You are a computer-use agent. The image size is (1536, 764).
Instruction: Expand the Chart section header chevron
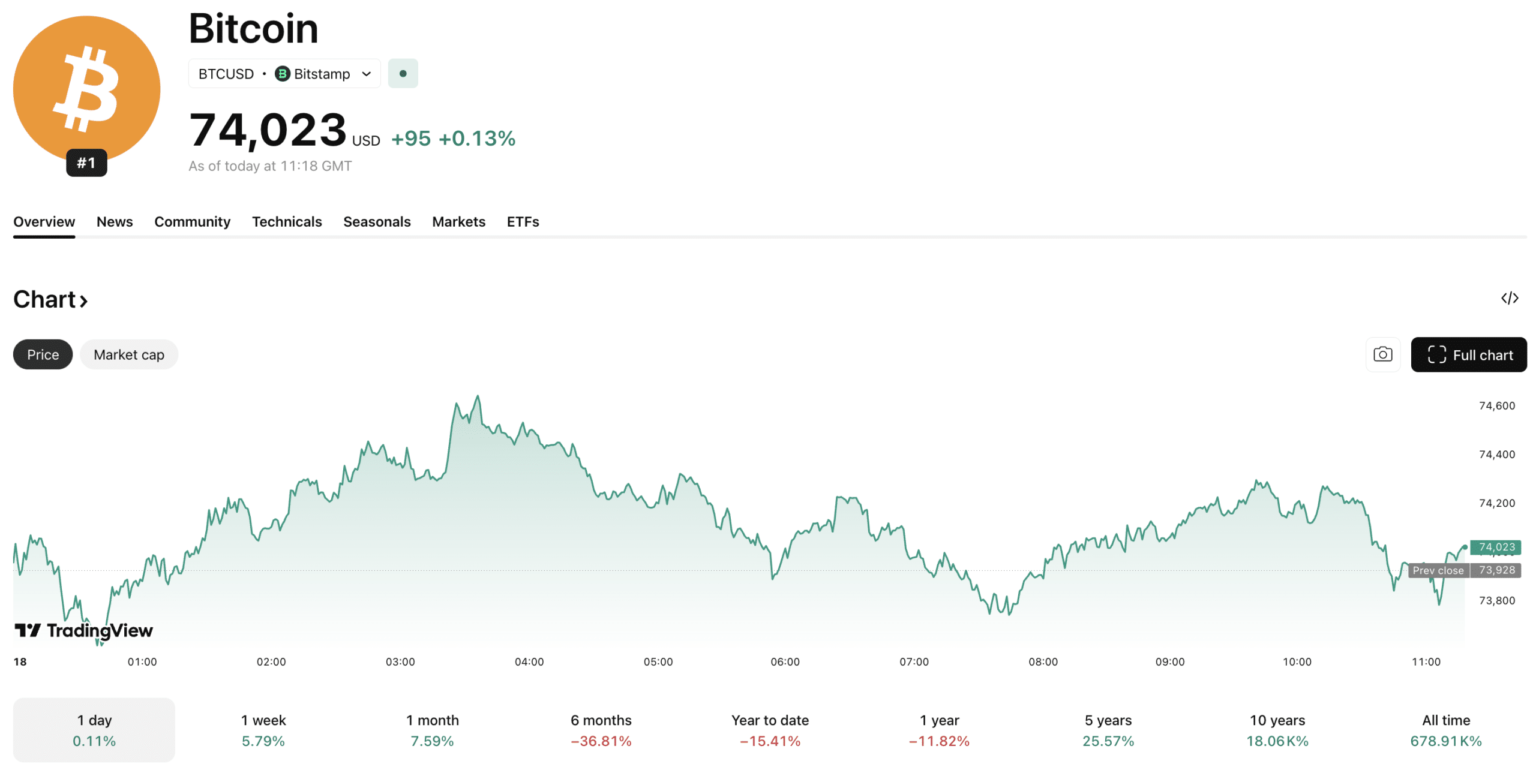[x=84, y=300]
